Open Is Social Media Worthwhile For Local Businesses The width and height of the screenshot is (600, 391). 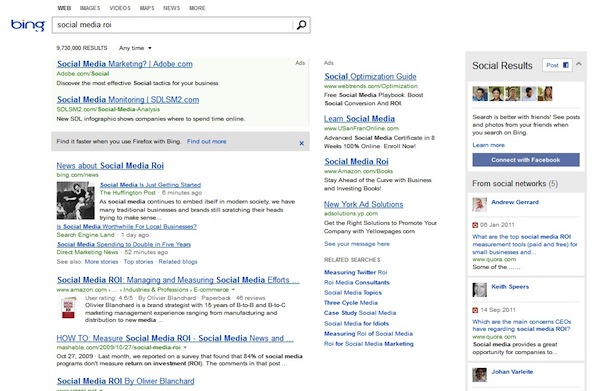tap(127, 226)
